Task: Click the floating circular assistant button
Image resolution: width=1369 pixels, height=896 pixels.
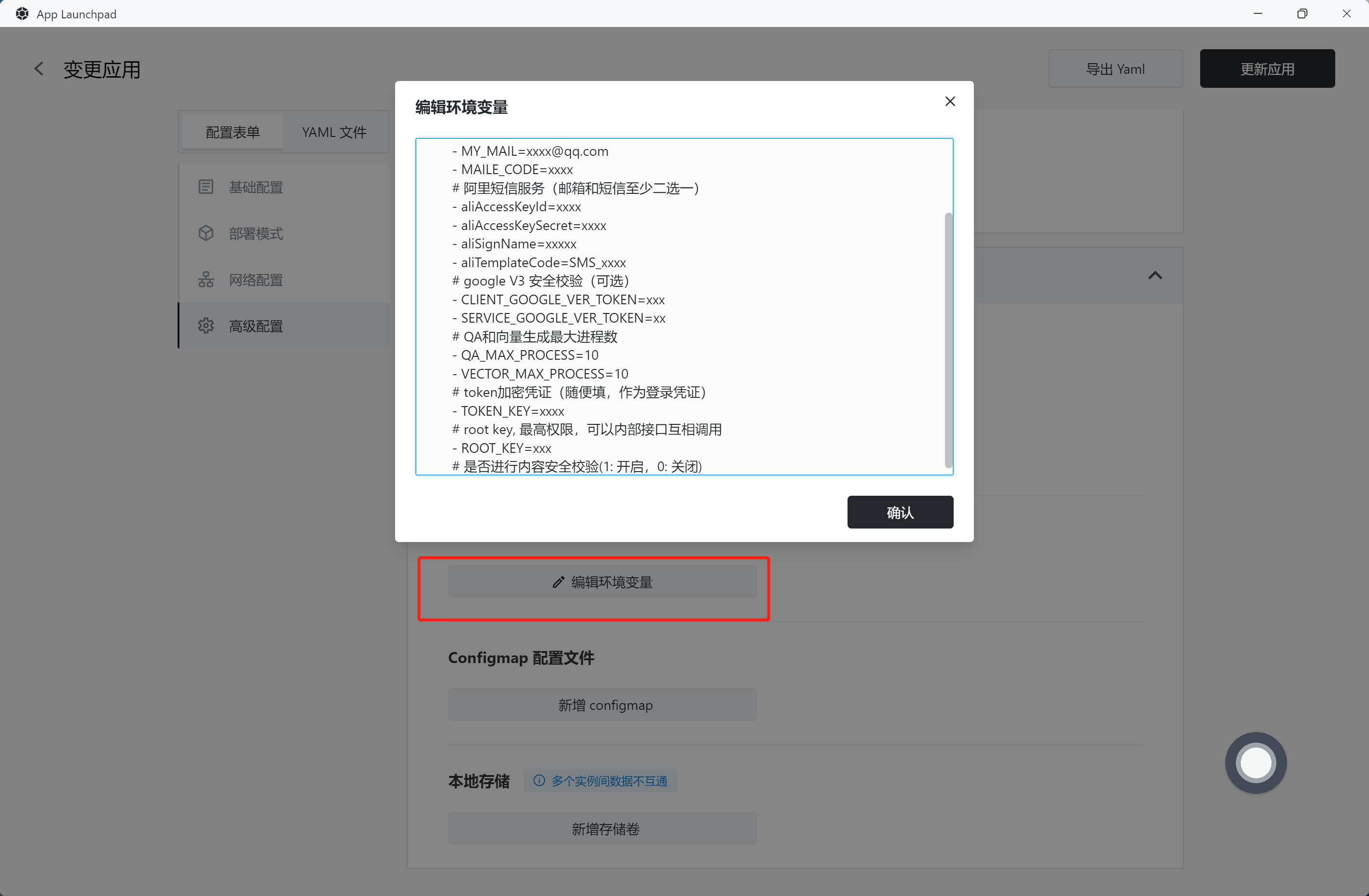Action: (1256, 763)
